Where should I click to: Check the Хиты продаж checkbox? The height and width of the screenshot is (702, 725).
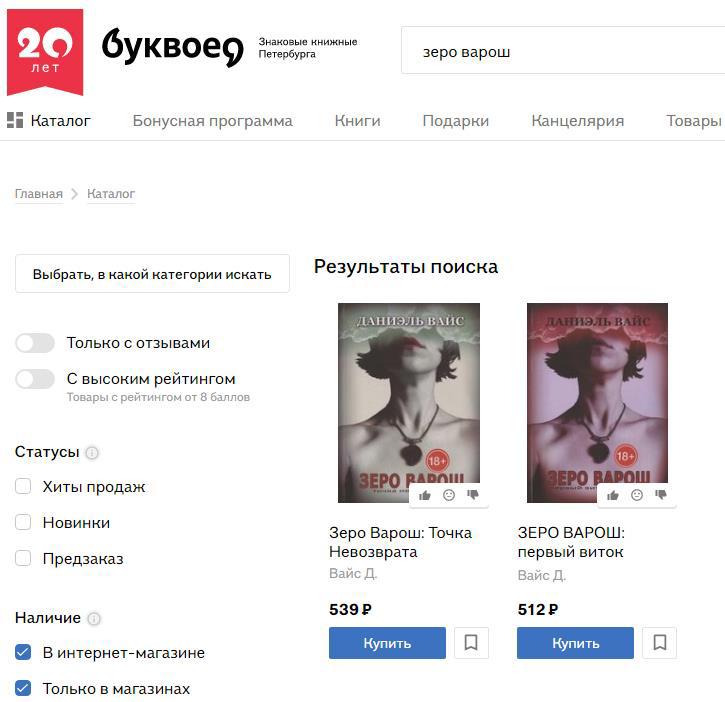click(23, 486)
